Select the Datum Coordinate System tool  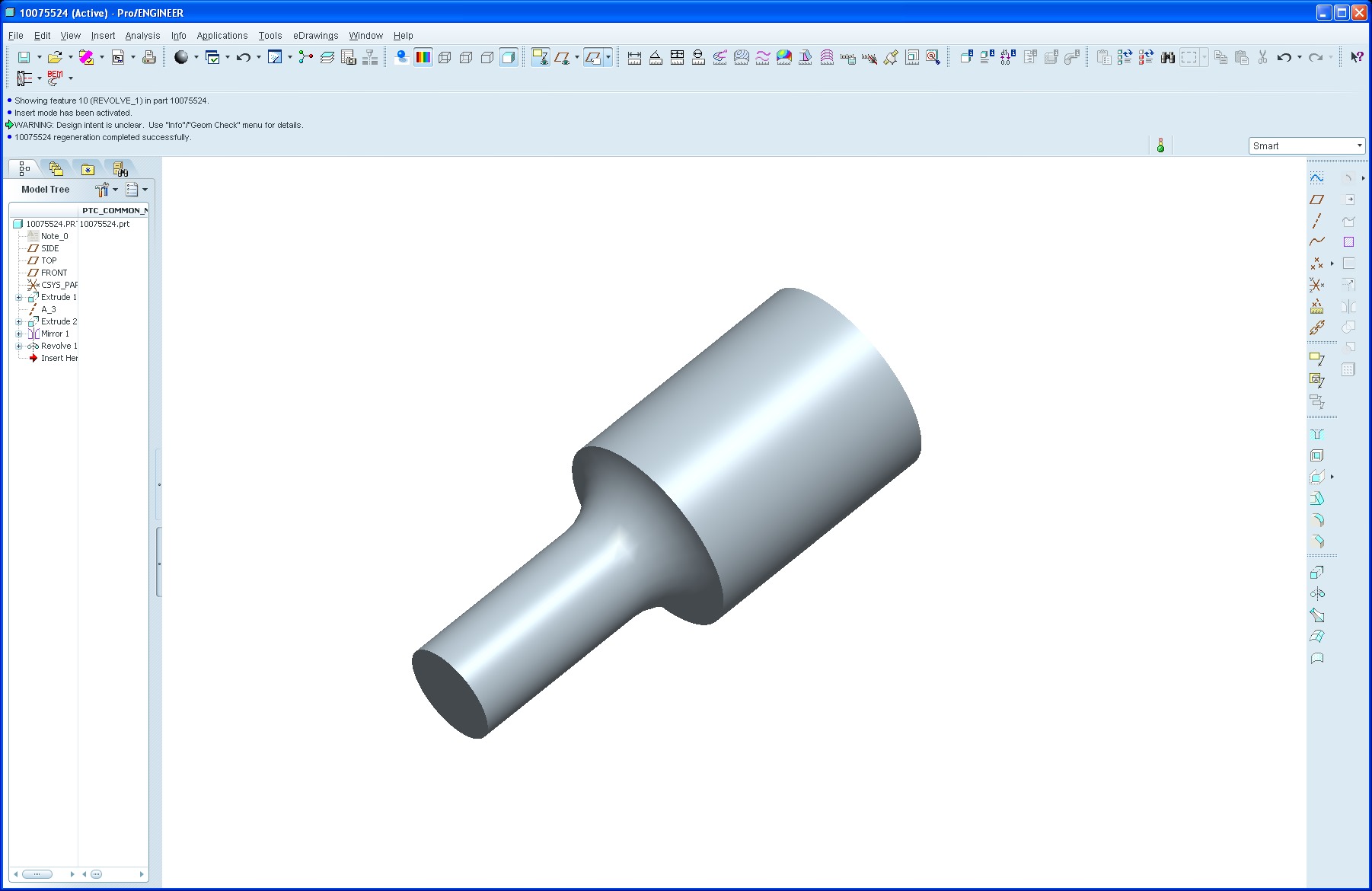click(1316, 285)
